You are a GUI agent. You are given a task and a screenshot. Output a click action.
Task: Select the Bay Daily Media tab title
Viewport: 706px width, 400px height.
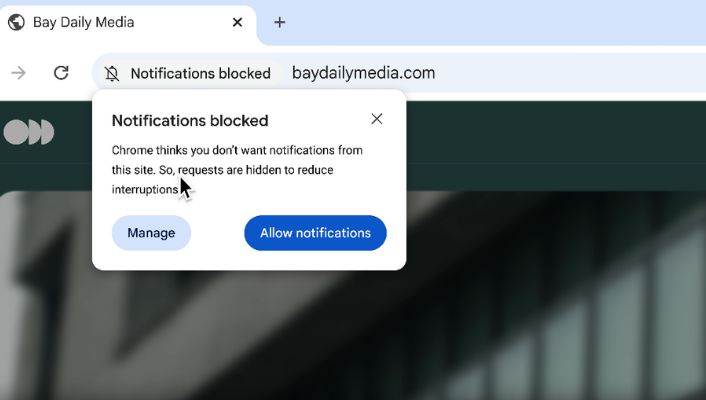[x=84, y=22]
